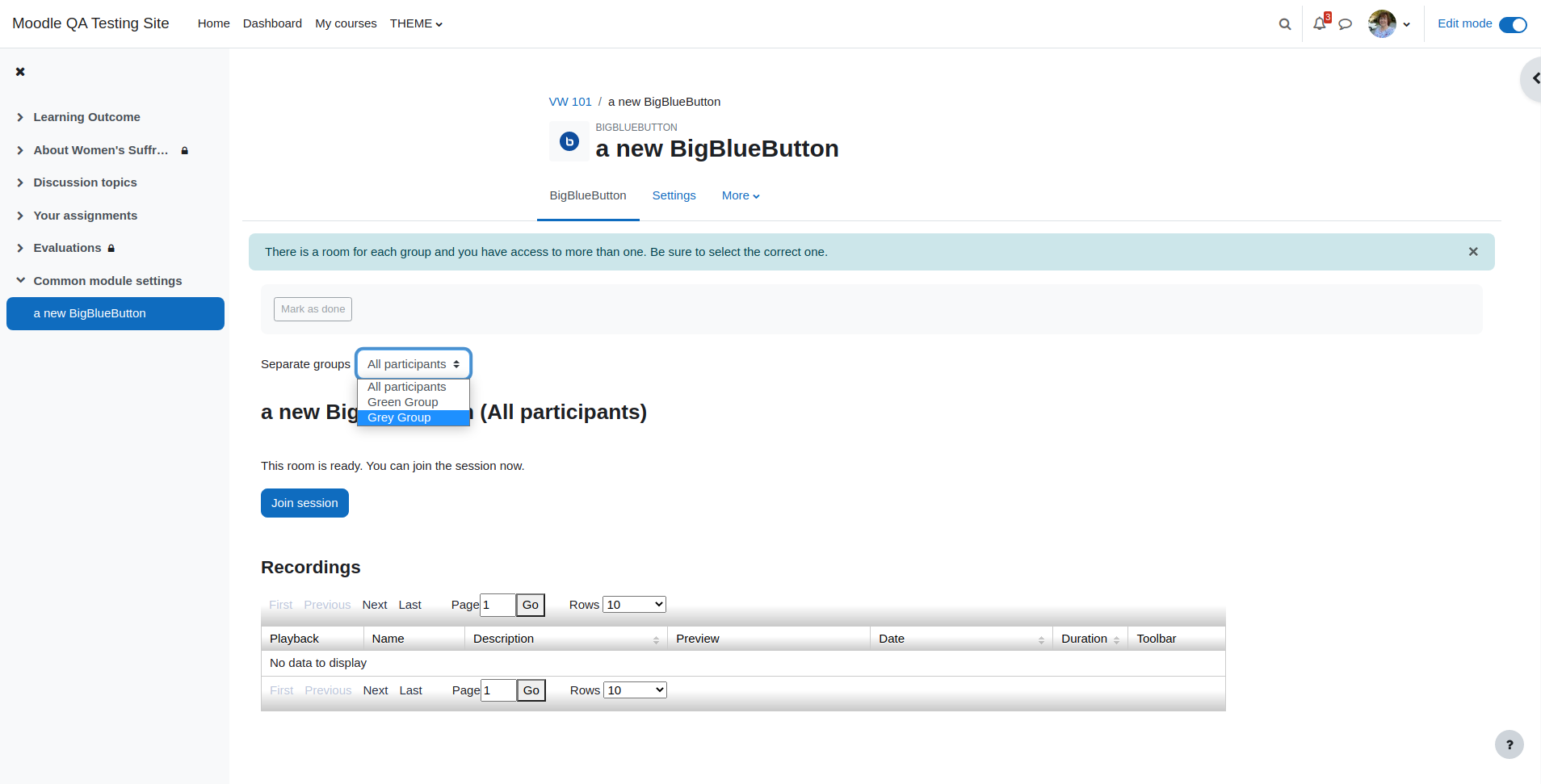Switch to the BigBlueButton tab
The image size is (1541, 784).
(588, 195)
